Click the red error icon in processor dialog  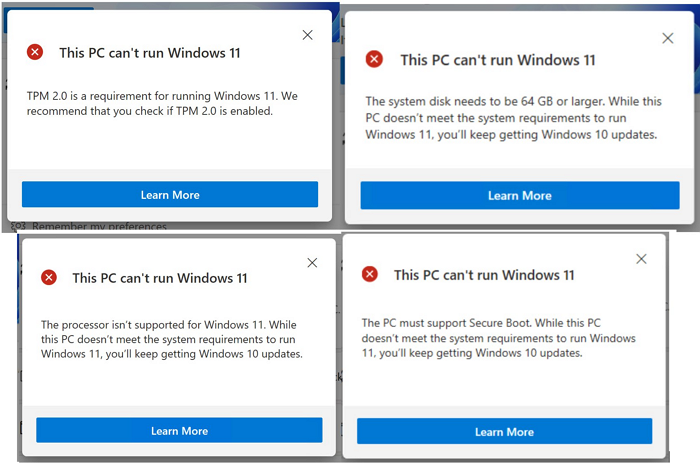point(48,277)
